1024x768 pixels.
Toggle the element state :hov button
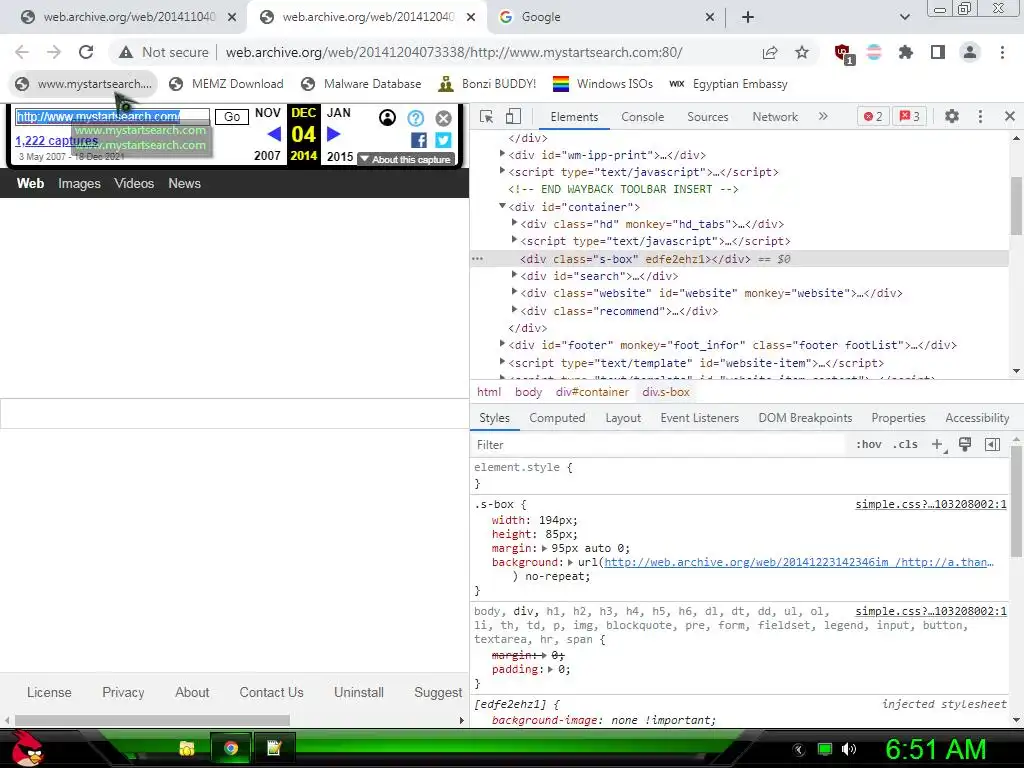[869, 444]
